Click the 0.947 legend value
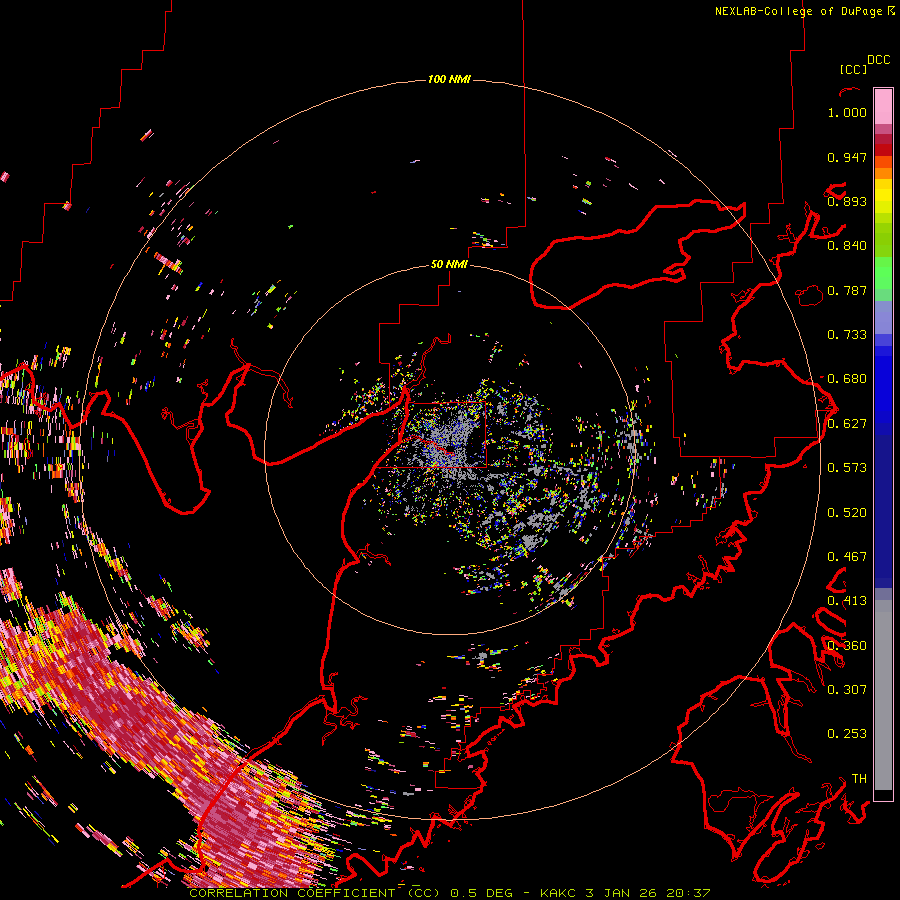 [x=847, y=157]
